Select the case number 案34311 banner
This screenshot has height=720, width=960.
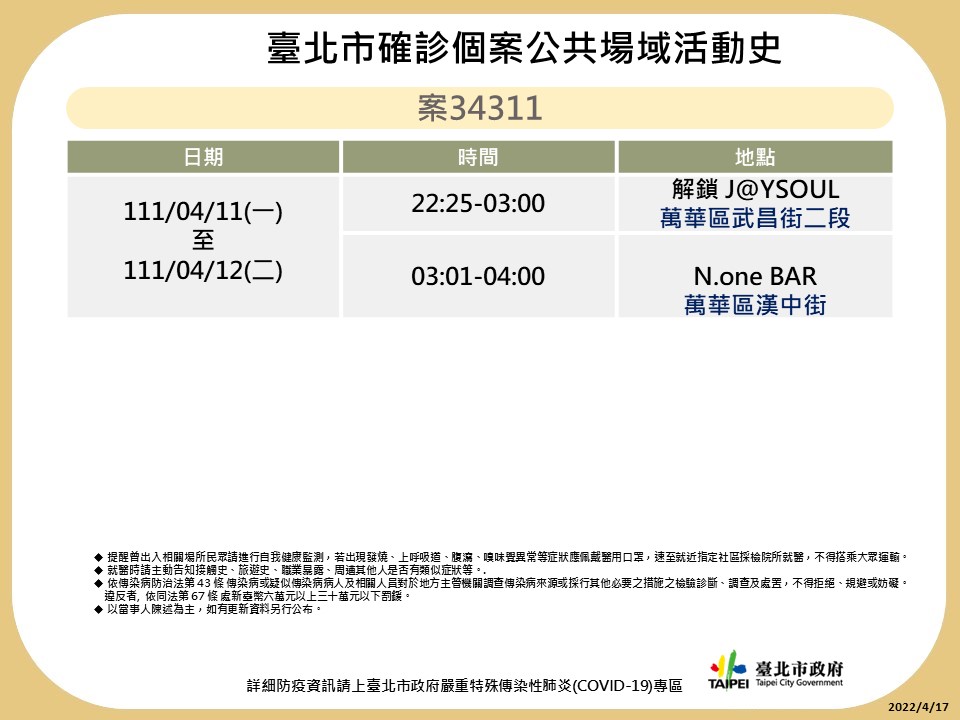coord(480,108)
